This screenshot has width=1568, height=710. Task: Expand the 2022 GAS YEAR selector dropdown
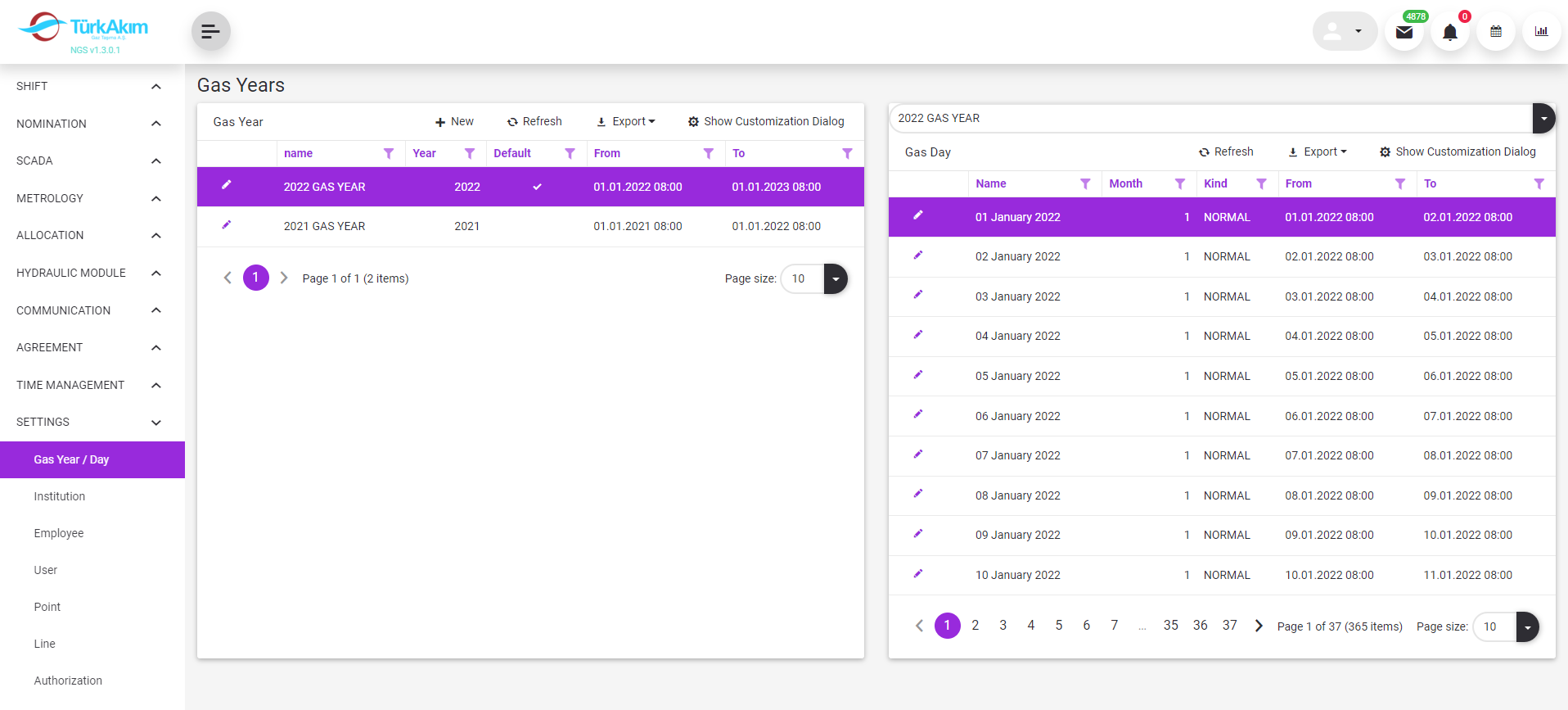coord(1543,119)
